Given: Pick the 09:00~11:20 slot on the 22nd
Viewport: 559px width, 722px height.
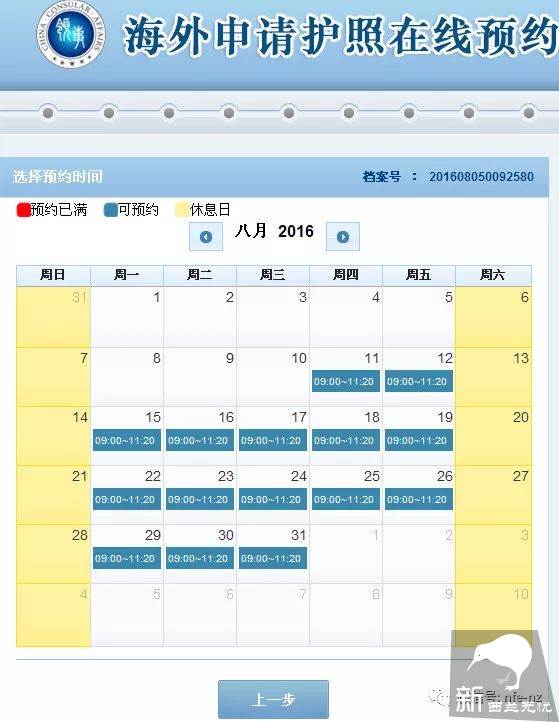Looking at the screenshot, I should tap(127, 499).
